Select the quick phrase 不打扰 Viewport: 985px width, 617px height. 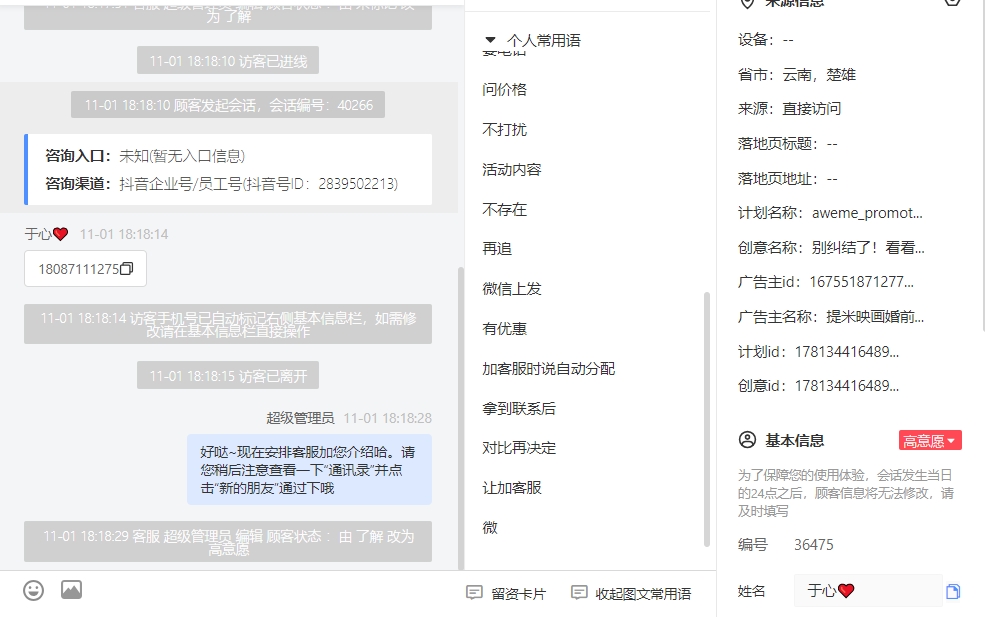(x=504, y=129)
